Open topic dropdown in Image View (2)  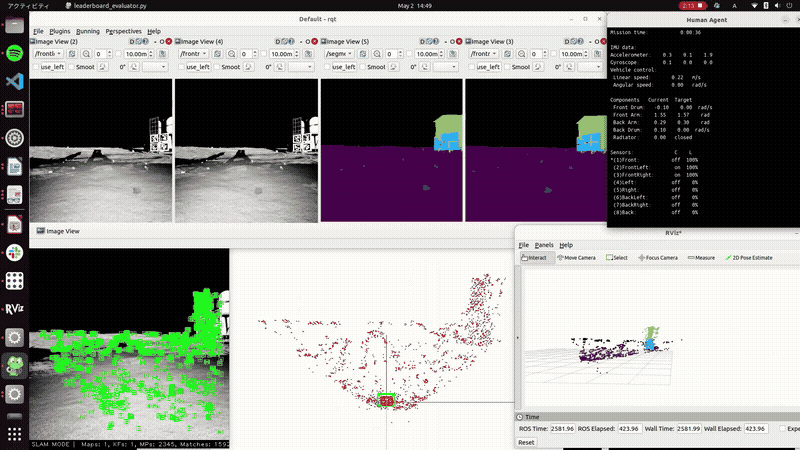tap(48, 54)
